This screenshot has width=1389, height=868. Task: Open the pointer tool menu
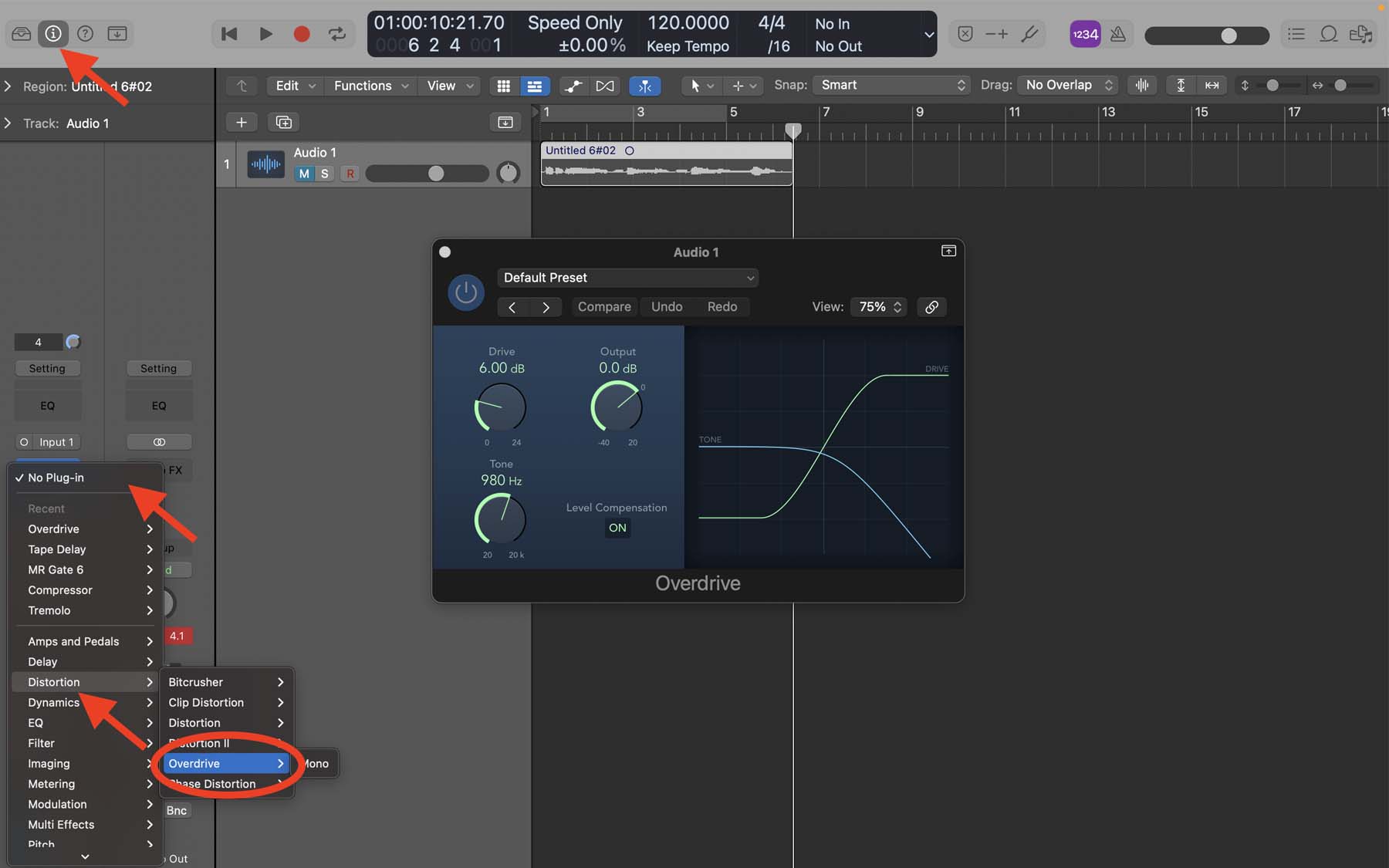tap(701, 86)
